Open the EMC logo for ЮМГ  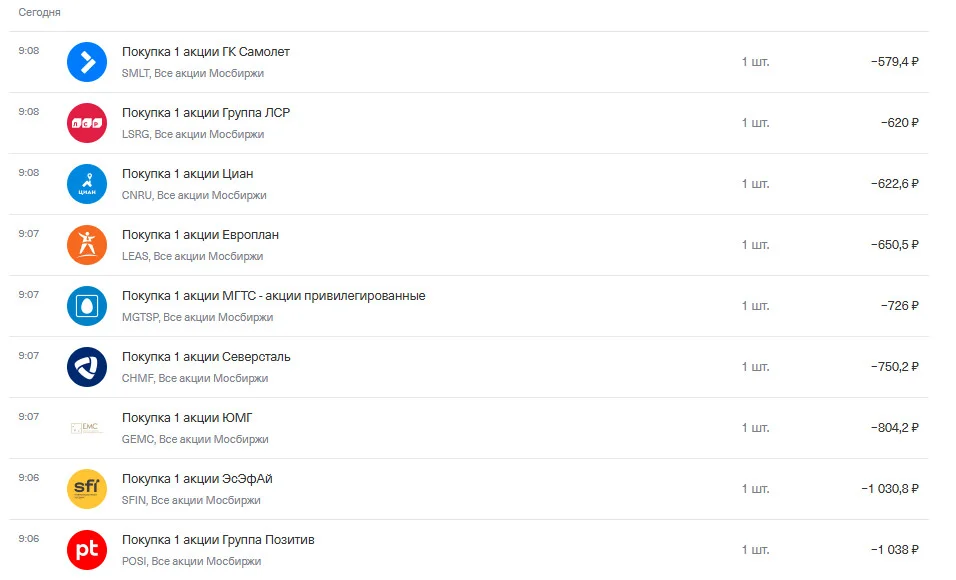pos(87,428)
